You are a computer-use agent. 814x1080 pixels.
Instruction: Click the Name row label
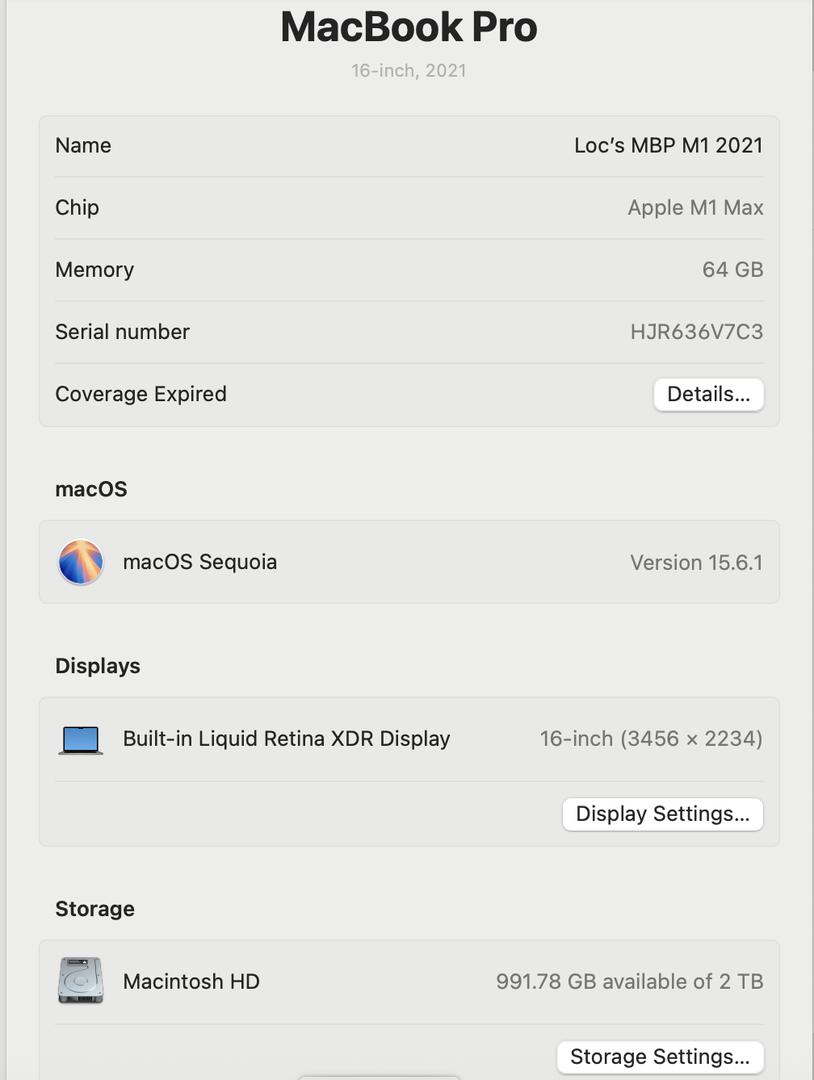[x=83, y=145]
